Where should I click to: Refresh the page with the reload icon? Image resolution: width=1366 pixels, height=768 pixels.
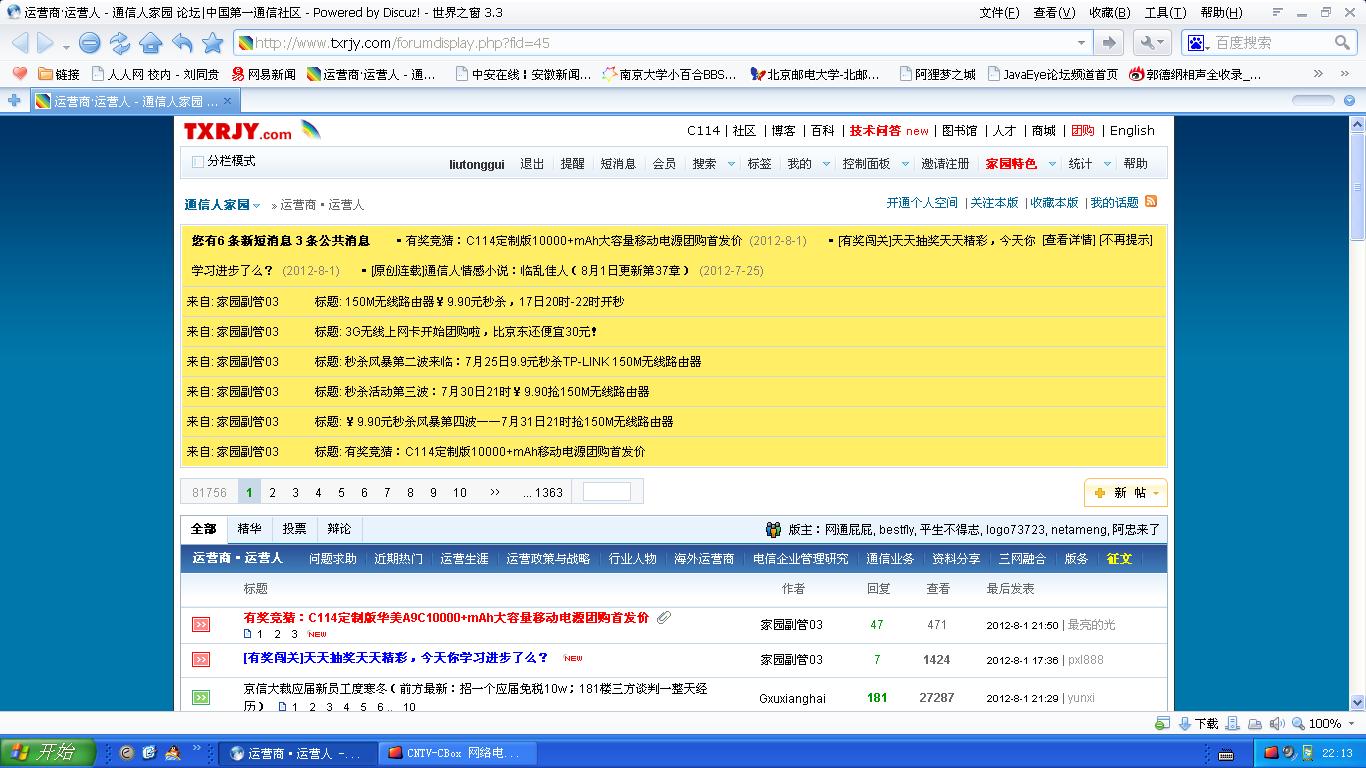click(120, 43)
